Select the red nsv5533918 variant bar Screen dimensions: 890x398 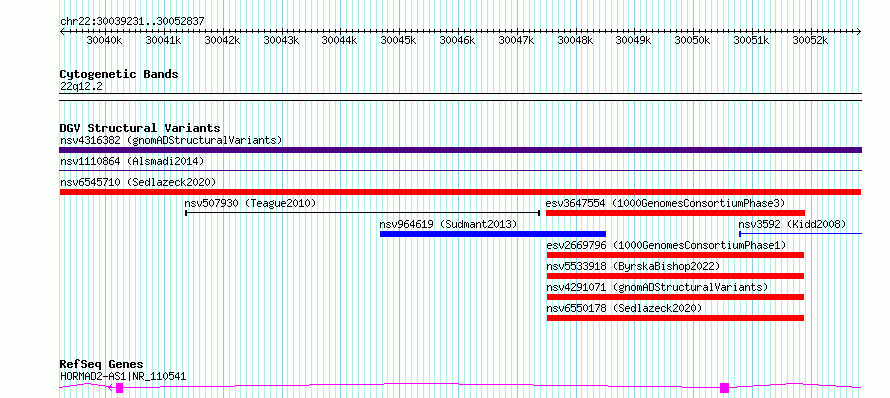[x=675, y=276]
